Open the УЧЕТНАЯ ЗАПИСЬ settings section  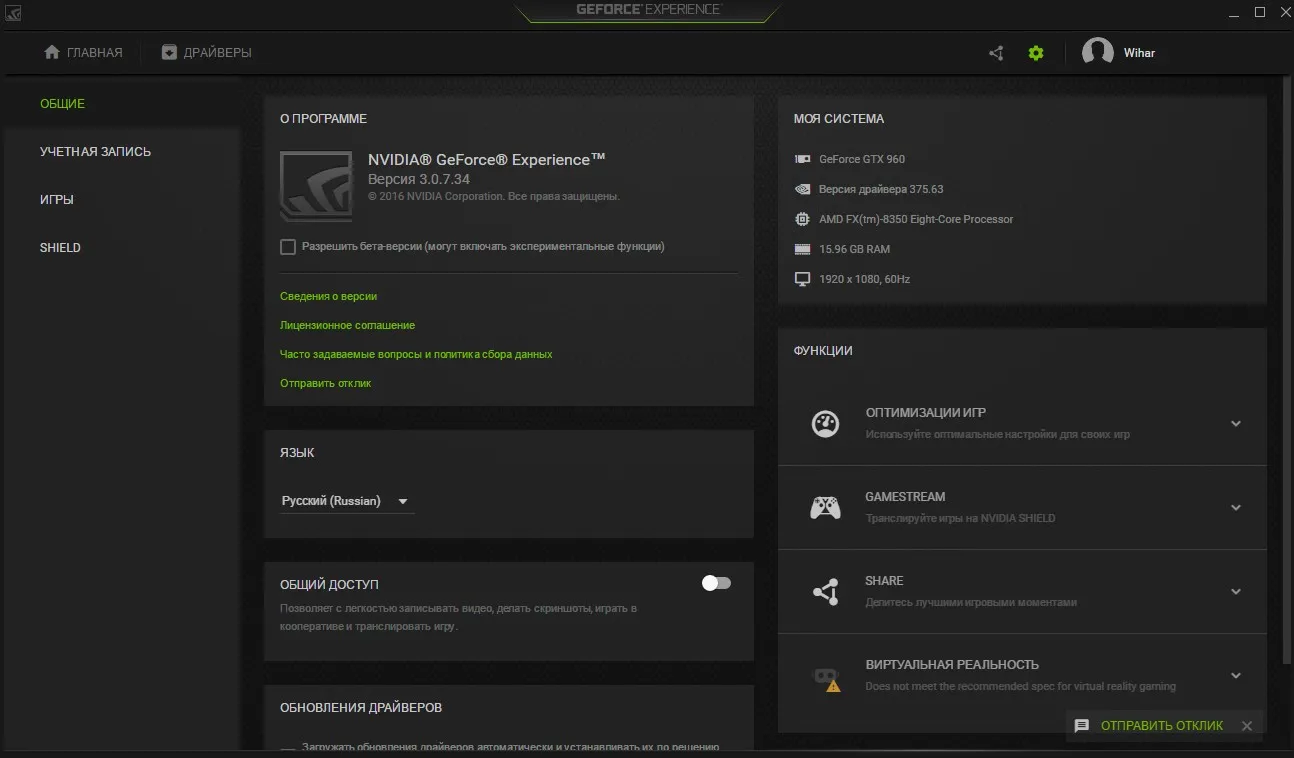coord(95,152)
